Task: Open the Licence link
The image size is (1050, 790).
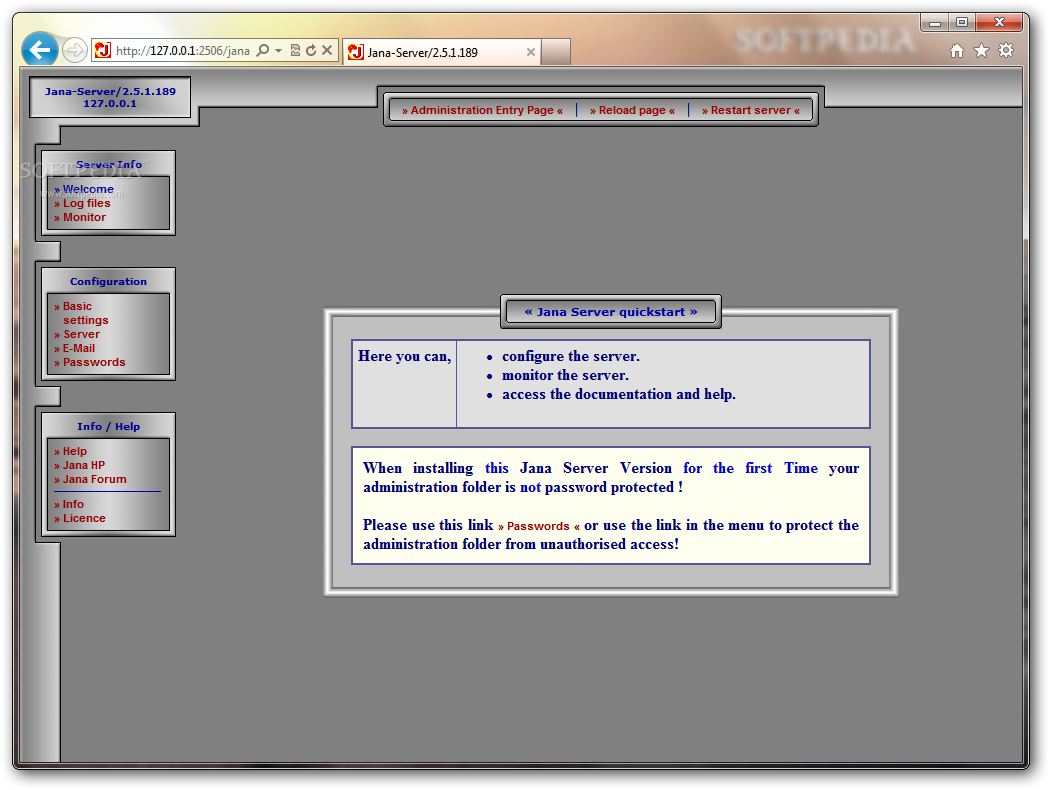Action: point(80,519)
